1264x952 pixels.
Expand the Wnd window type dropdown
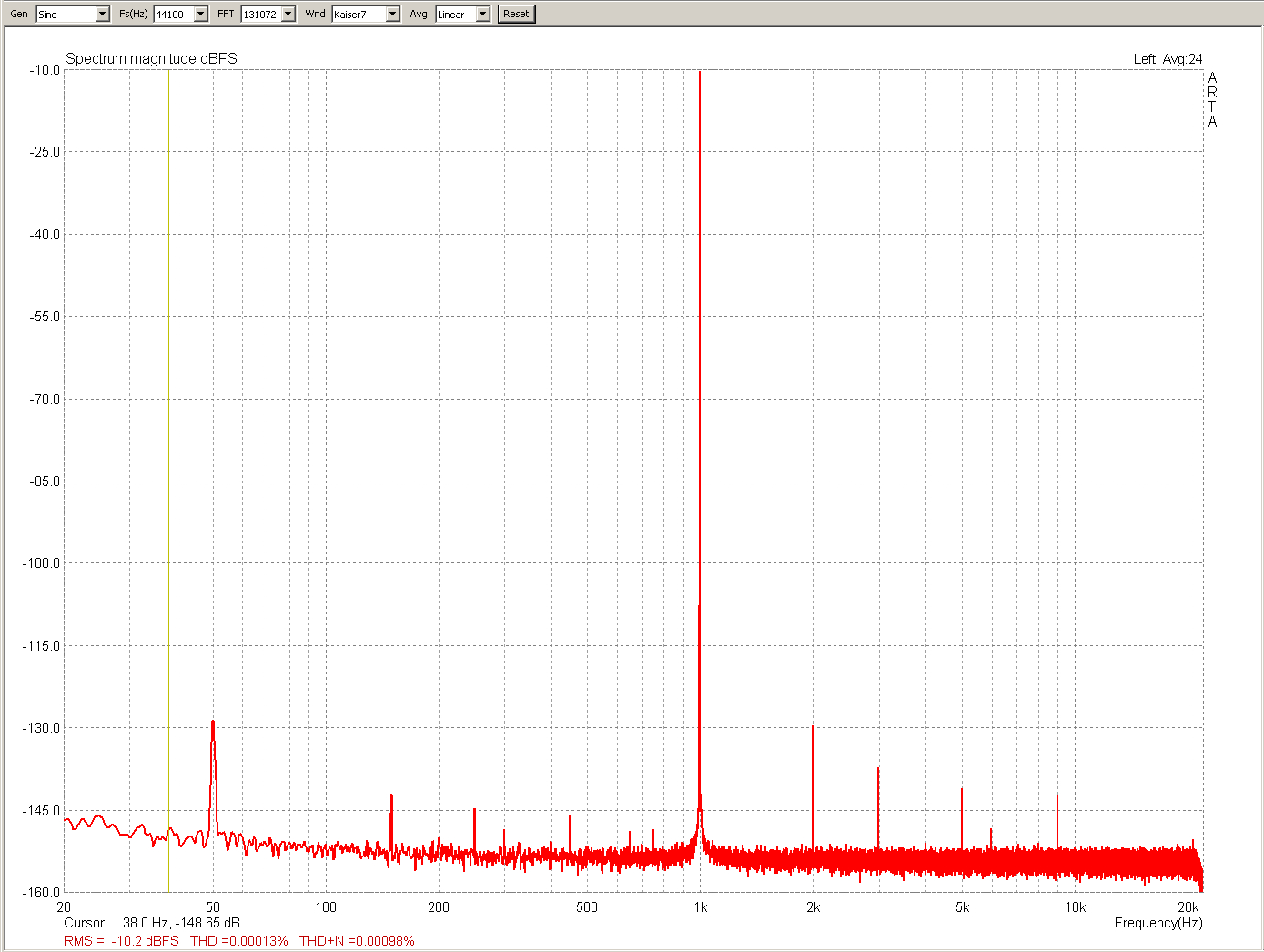393,15
